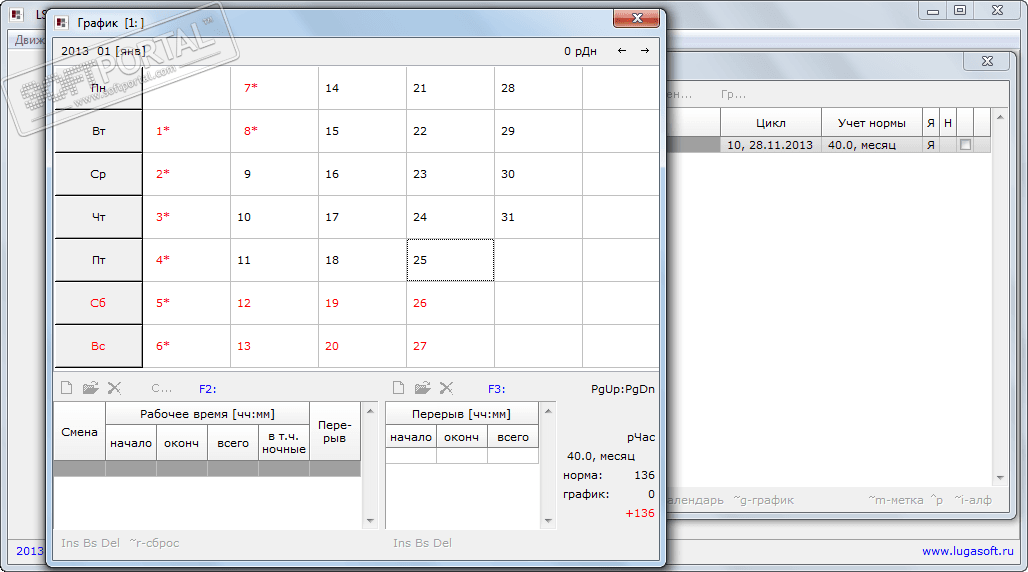
Task: Close the График window
Action: [x=636, y=18]
